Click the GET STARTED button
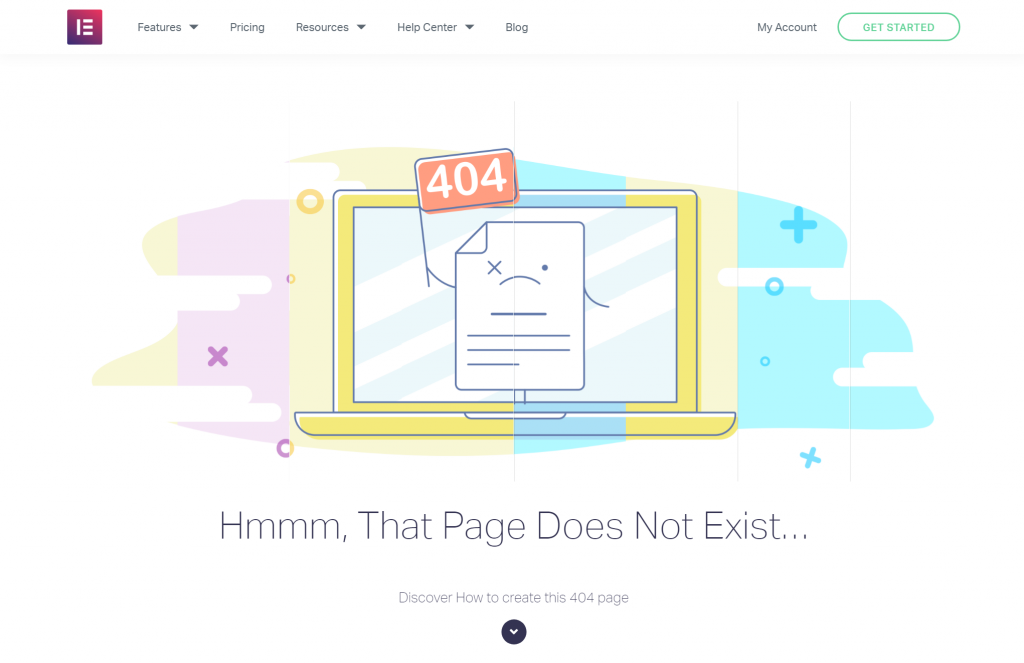The height and width of the screenshot is (663, 1024). [x=899, y=27]
